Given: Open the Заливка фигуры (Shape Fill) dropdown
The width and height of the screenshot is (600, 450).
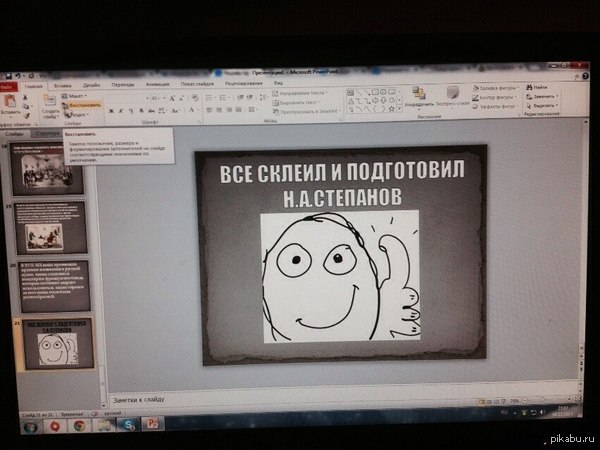Looking at the screenshot, I should point(494,89).
